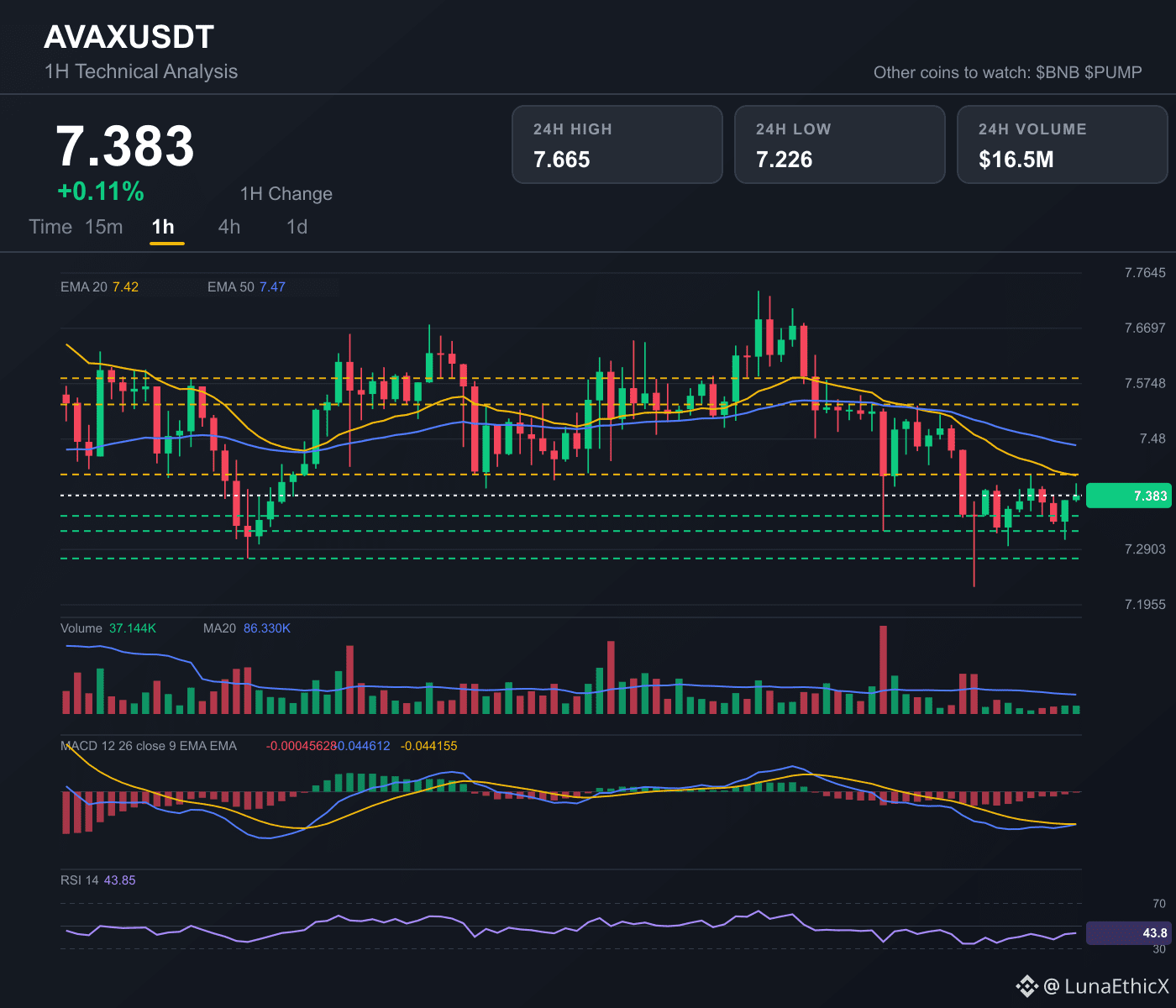Click the 24H LOW stat card
1176x1008 pixels.
click(840, 144)
